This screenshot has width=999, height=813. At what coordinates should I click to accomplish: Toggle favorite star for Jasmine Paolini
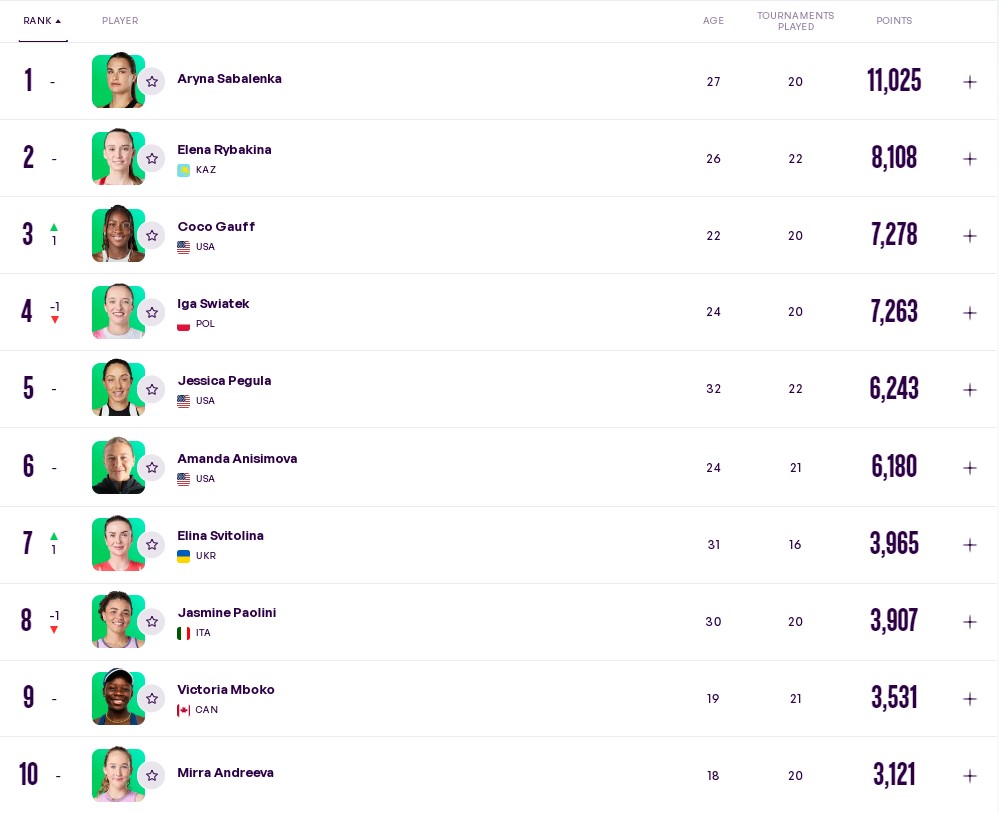click(x=152, y=621)
